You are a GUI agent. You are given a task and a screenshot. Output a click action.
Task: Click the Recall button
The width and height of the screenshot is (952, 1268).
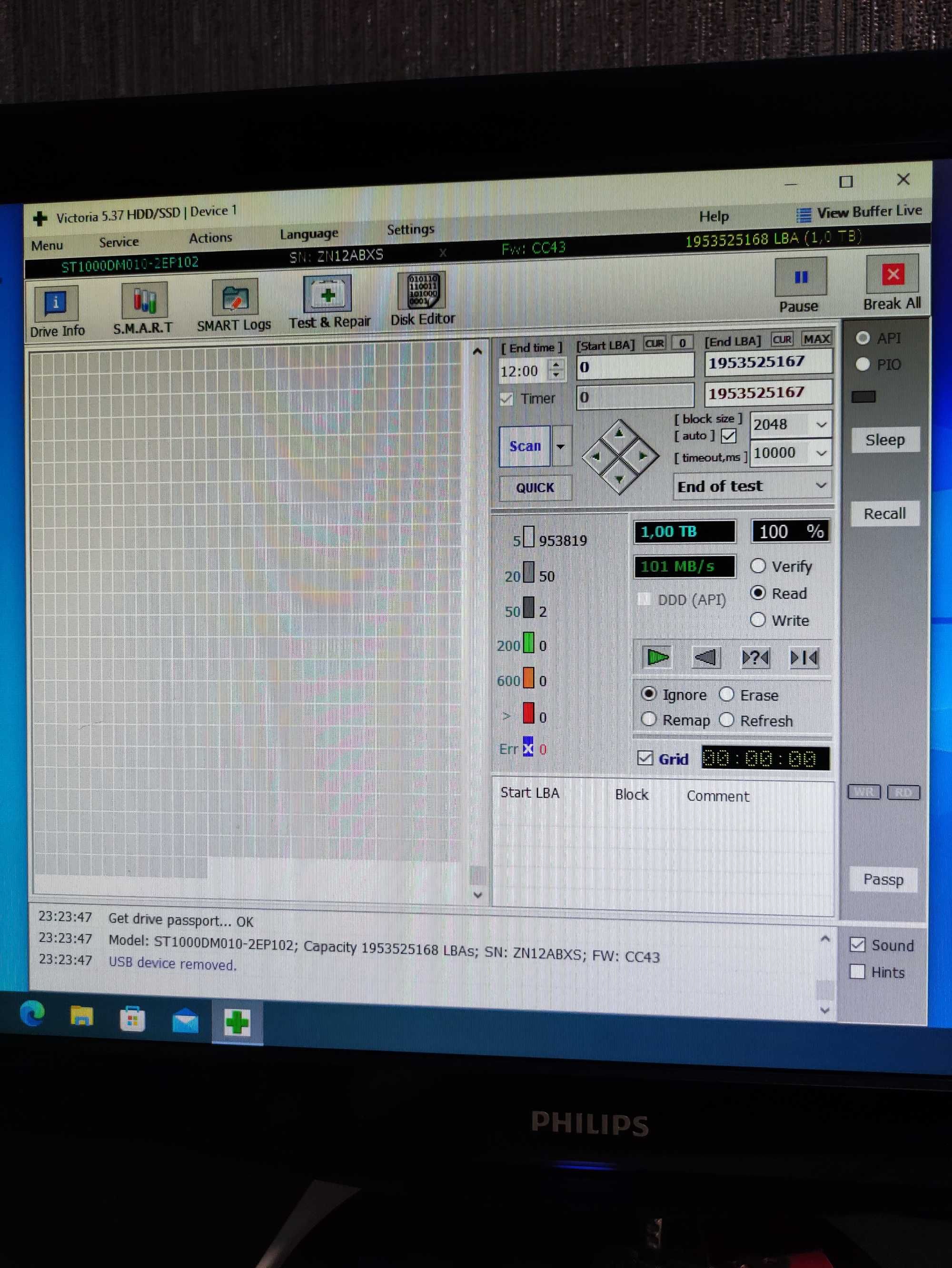click(x=885, y=514)
